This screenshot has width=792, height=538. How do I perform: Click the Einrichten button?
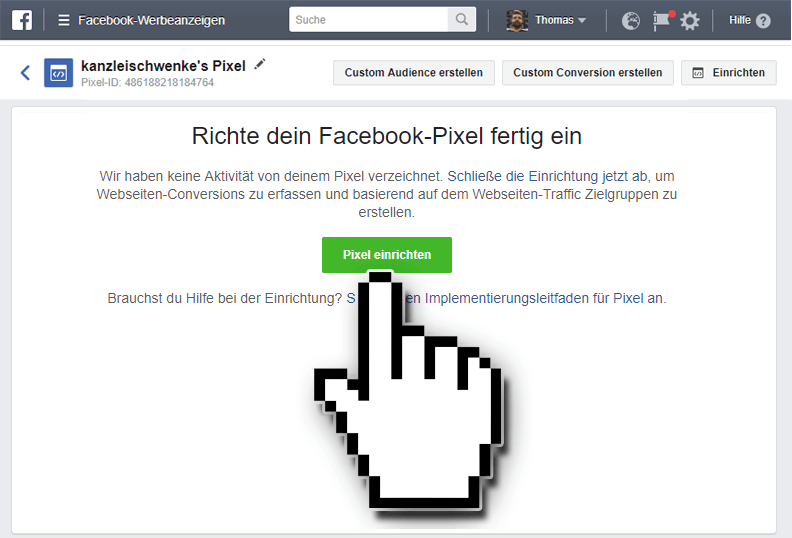tap(728, 73)
